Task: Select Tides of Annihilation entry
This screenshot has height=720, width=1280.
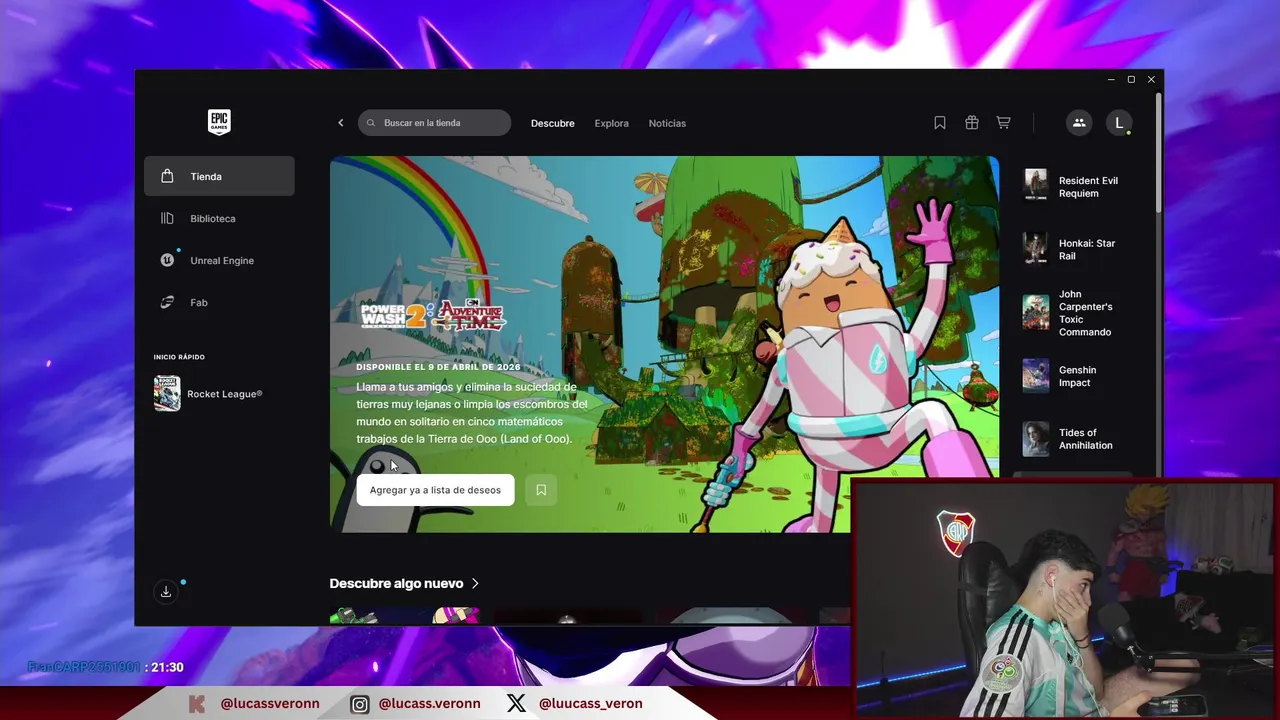Action: [1072, 439]
